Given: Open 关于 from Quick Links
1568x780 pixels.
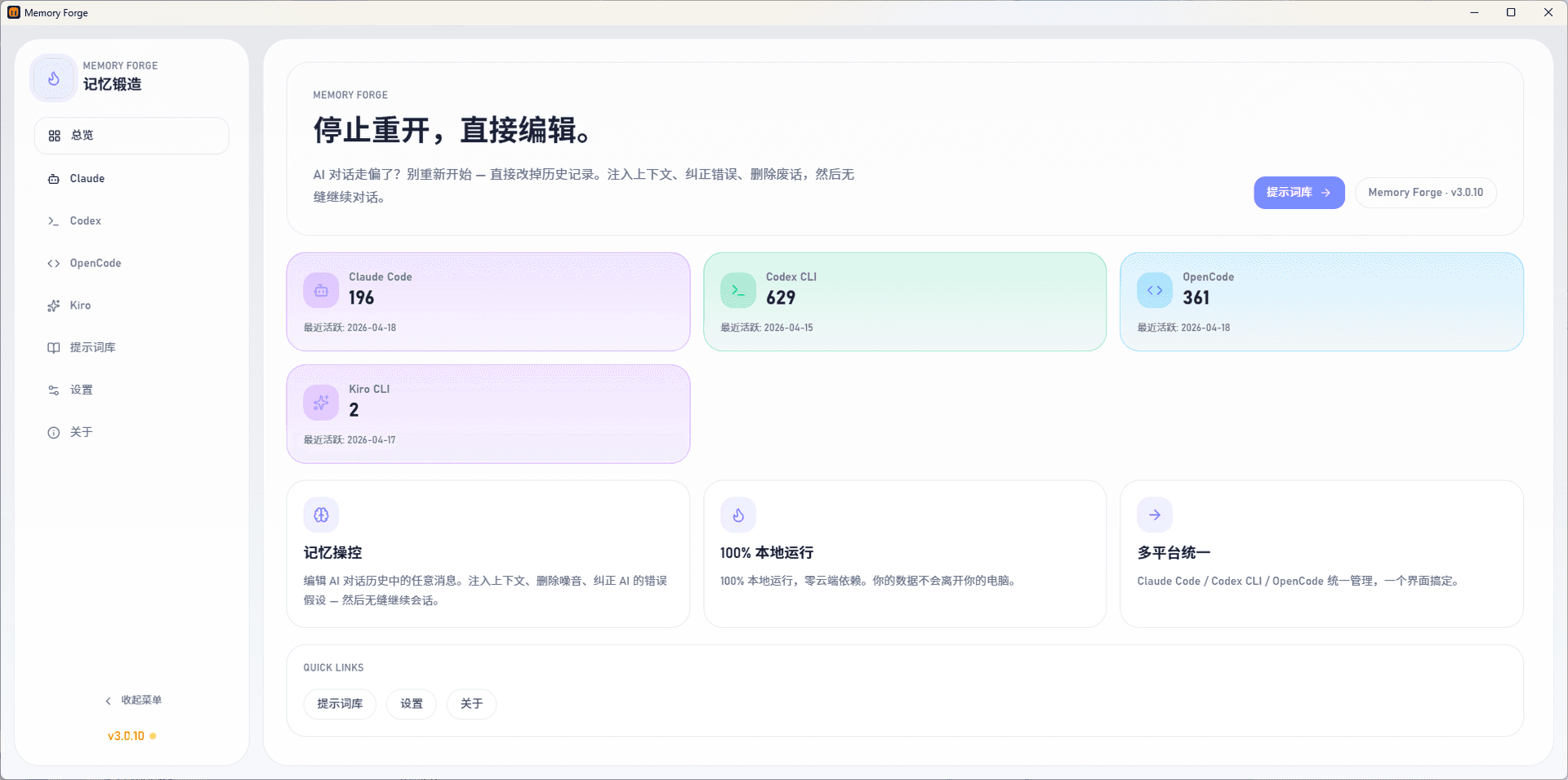Looking at the screenshot, I should 471,704.
